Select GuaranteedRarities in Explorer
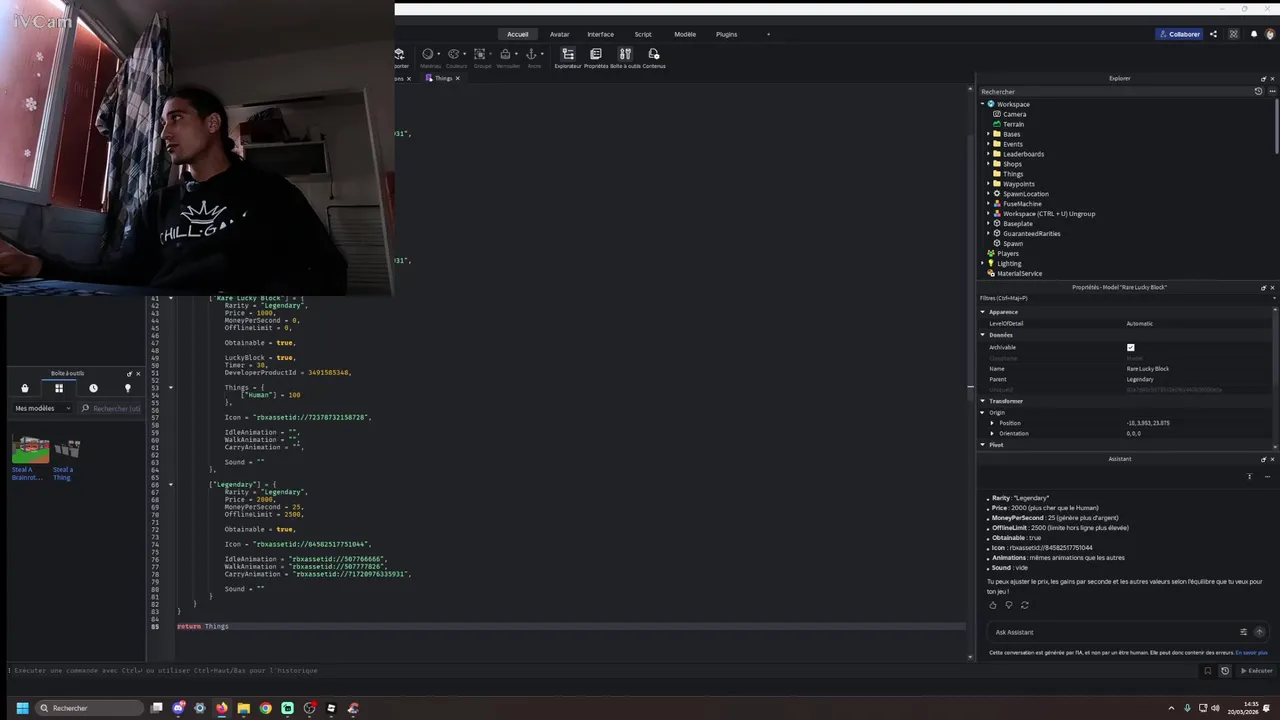1280x720 pixels. click(x=1031, y=234)
